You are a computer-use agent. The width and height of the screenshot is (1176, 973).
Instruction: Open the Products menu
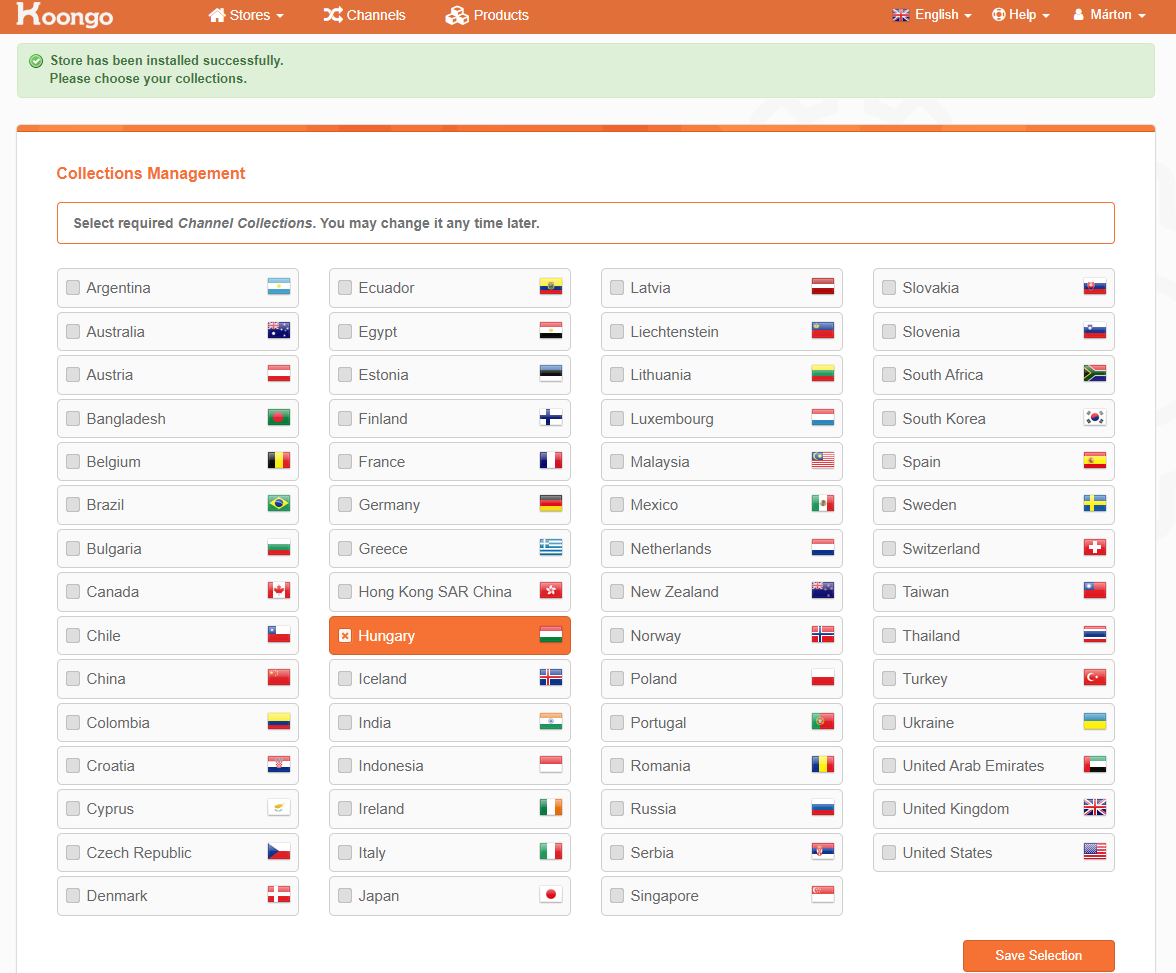point(488,15)
